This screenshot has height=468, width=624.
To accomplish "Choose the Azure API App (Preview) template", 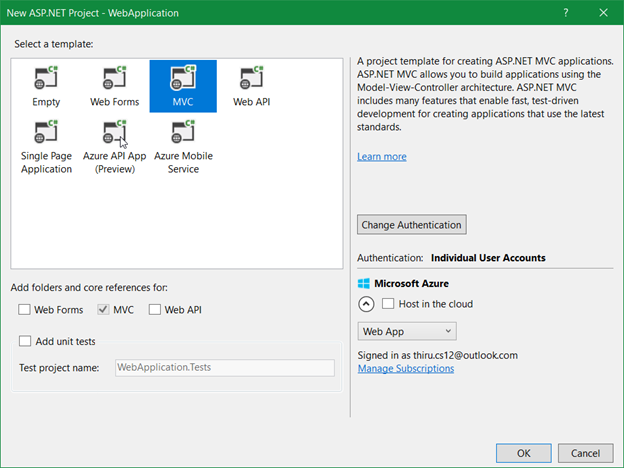I will coord(115,146).
